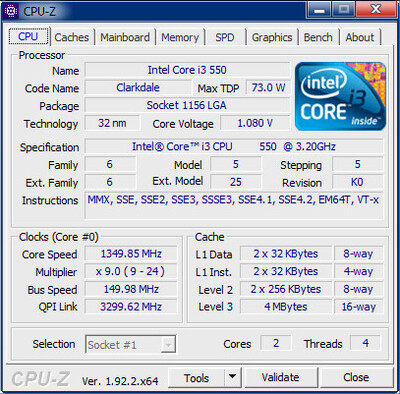The image size is (400, 394).
Task: Go to the Memory tab
Action: pos(180,37)
